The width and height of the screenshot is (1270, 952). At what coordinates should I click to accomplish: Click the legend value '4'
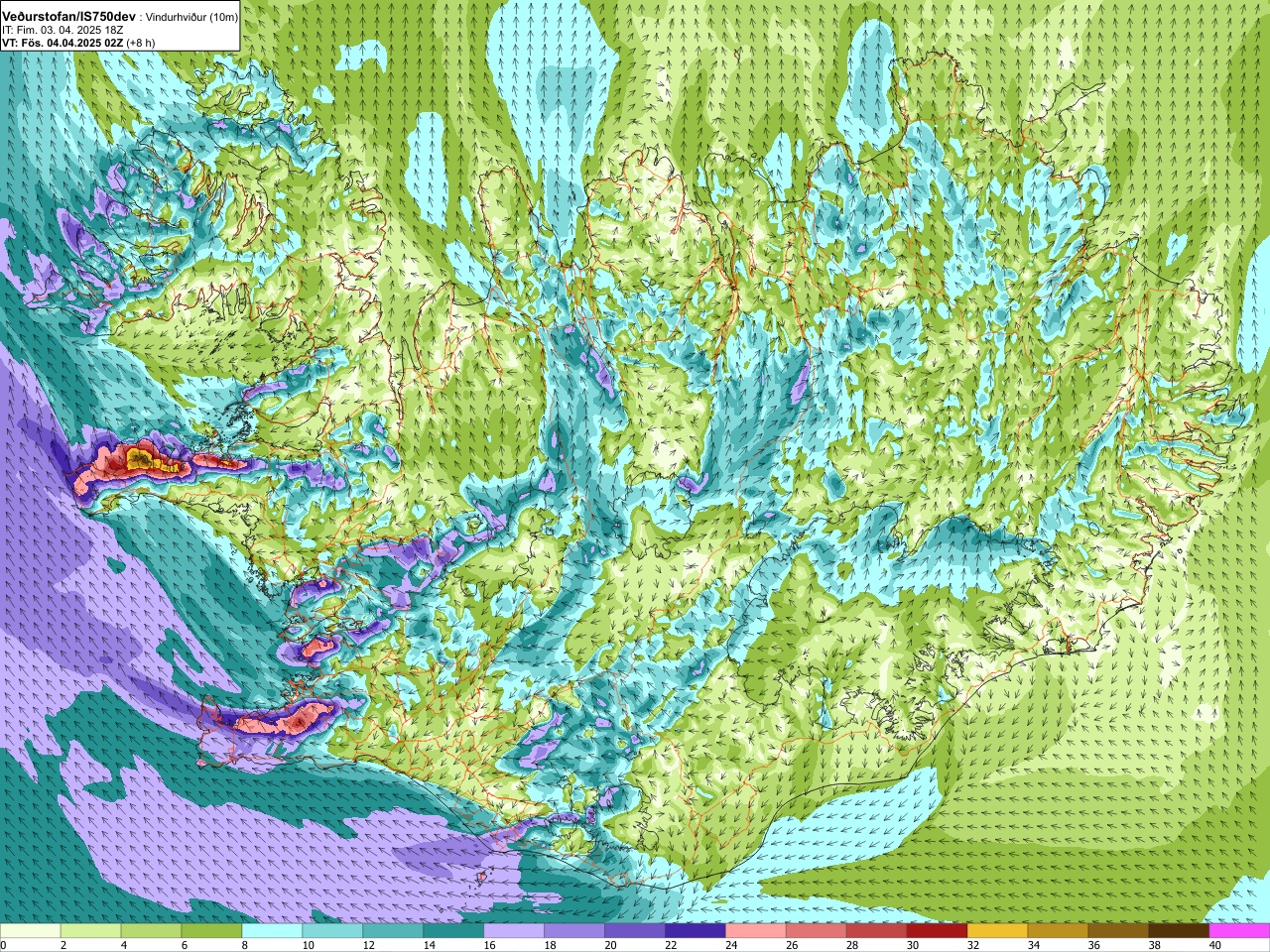pos(122,945)
